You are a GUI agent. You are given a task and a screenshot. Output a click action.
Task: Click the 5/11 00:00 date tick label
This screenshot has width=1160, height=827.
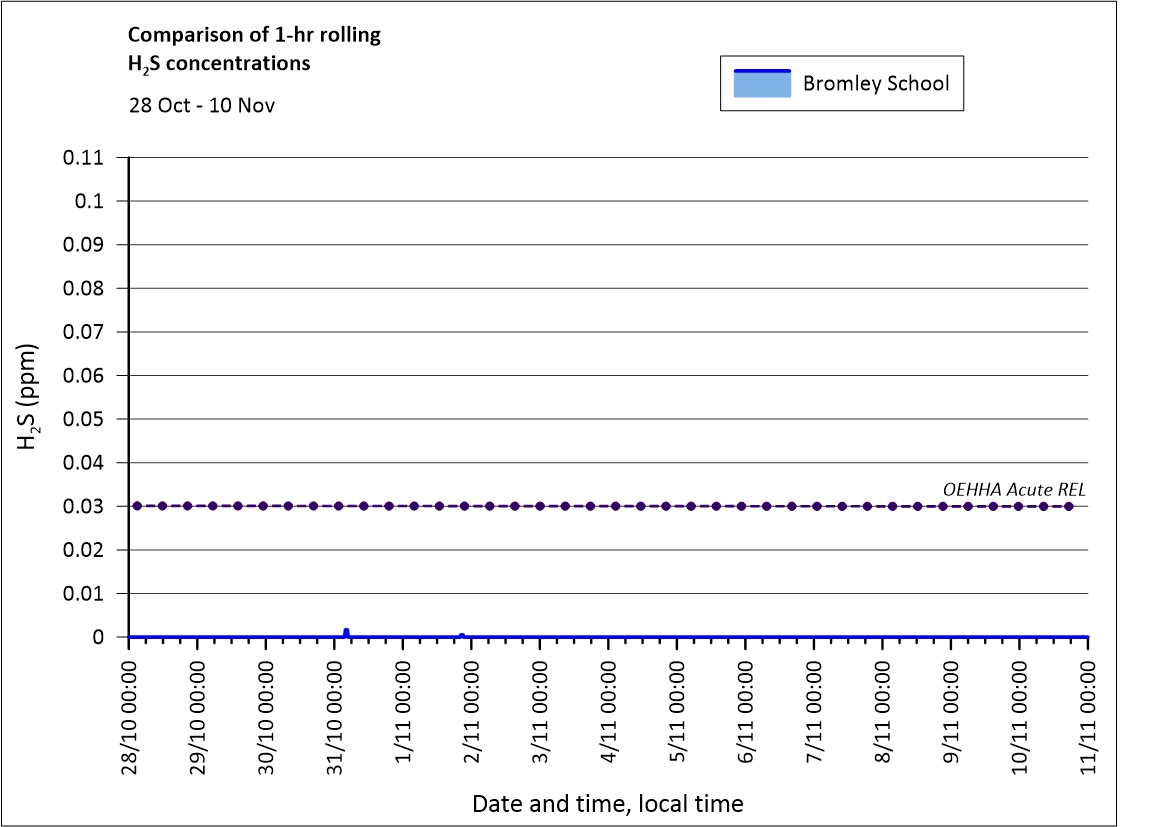coord(677,711)
